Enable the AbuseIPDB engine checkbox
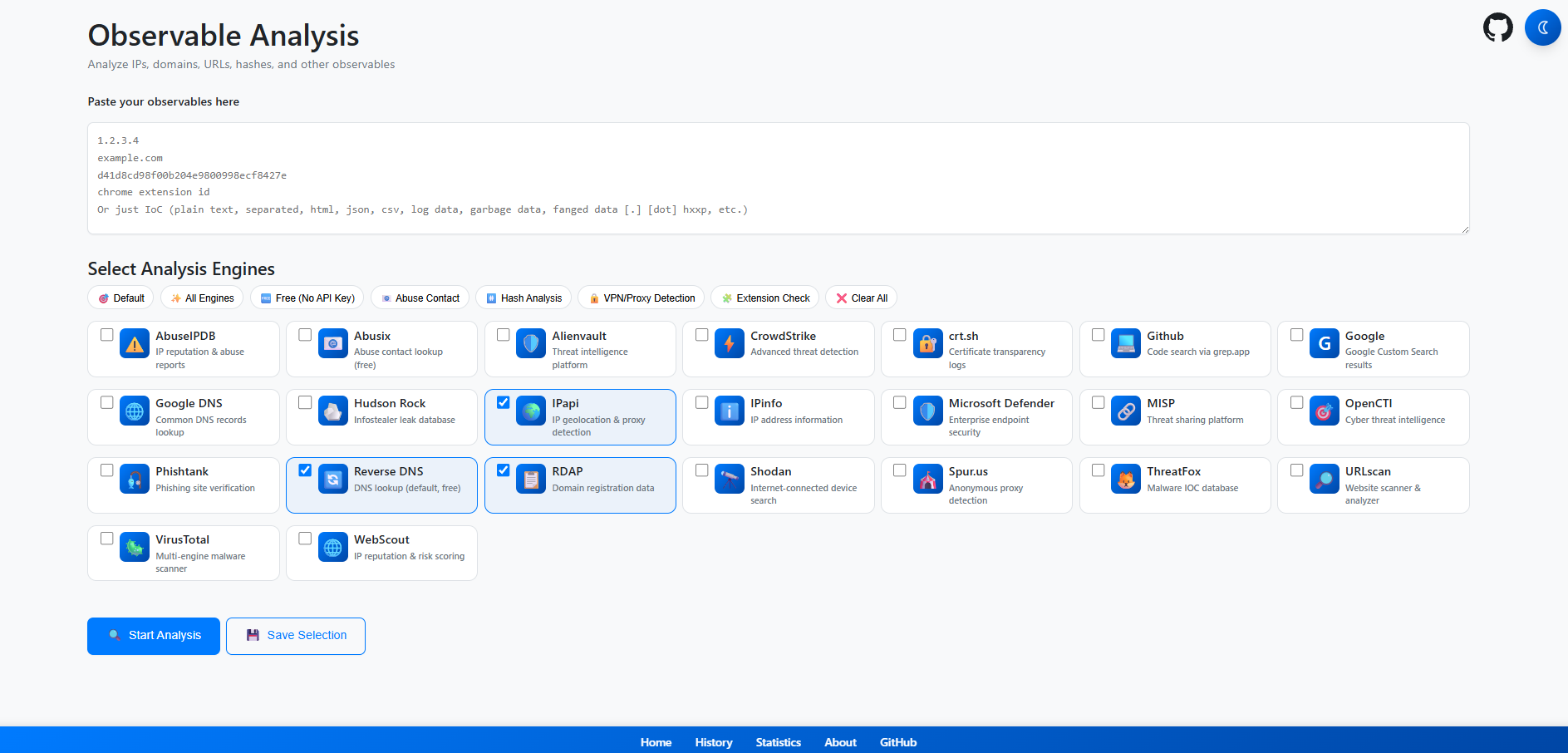1568x753 pixels. (x=107, y=335)
